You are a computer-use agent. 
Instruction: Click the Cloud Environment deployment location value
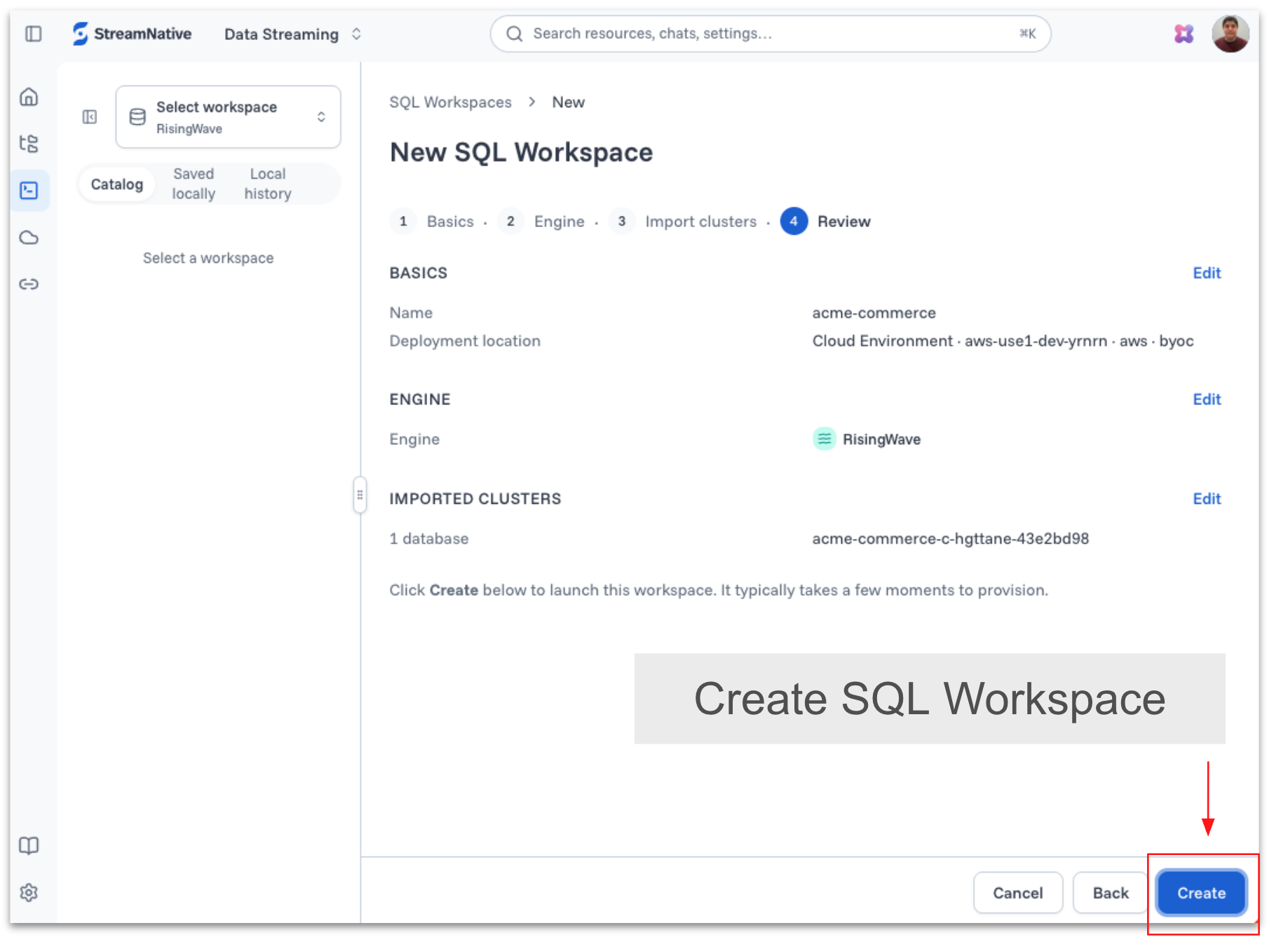[1003, 341]
